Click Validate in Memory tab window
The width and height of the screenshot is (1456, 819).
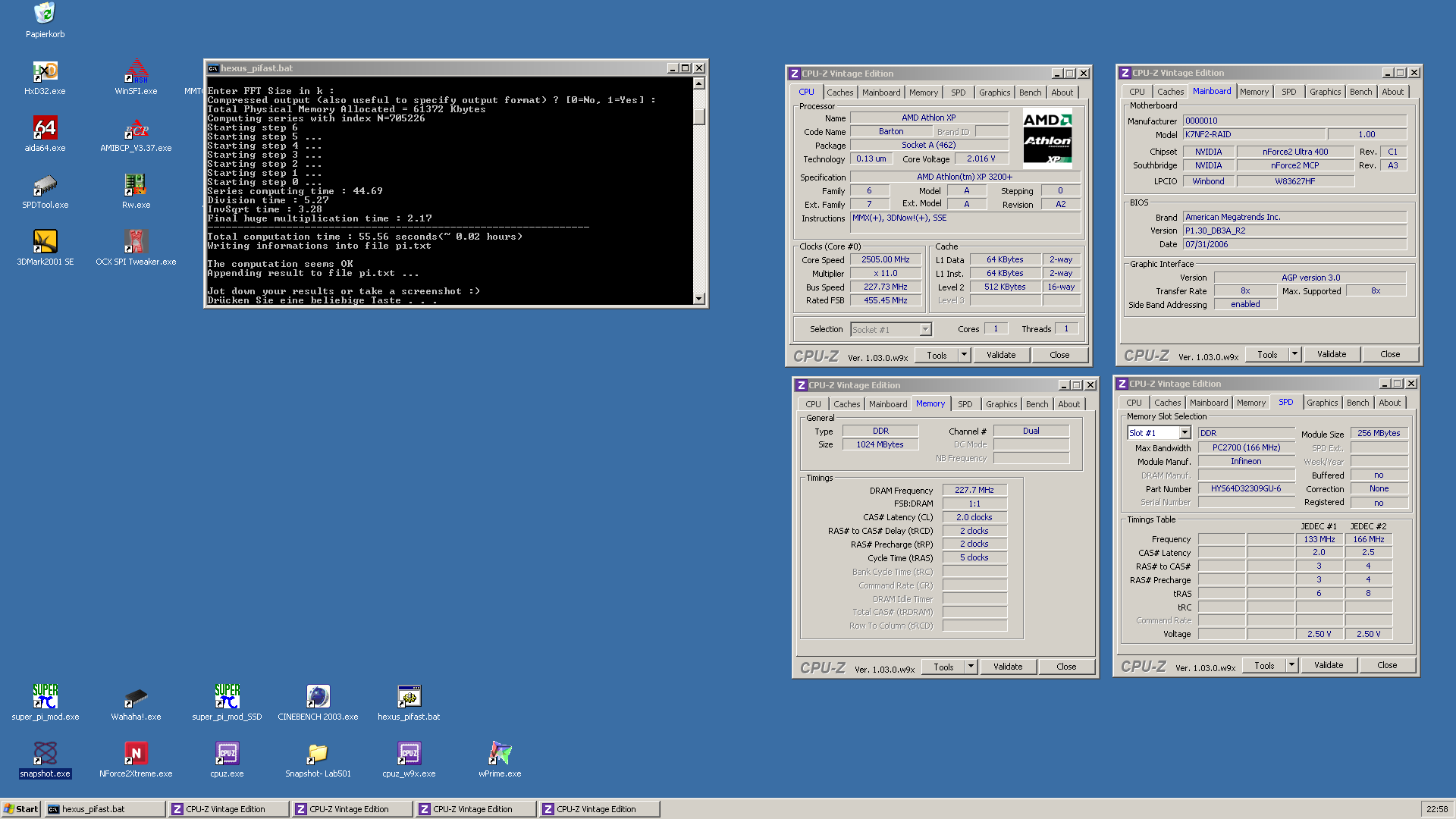click(1008, 667)
